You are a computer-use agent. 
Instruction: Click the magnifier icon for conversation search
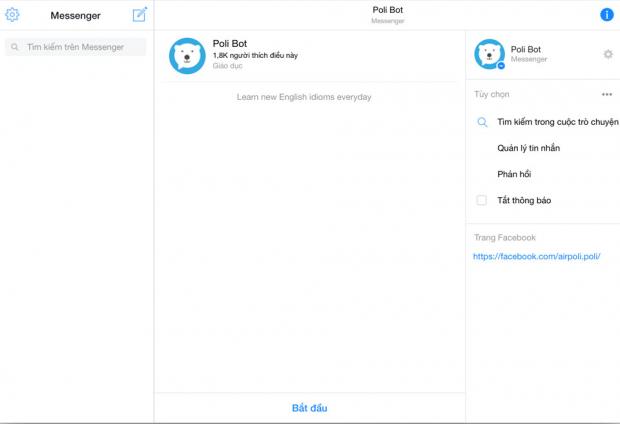click(482, 122)
